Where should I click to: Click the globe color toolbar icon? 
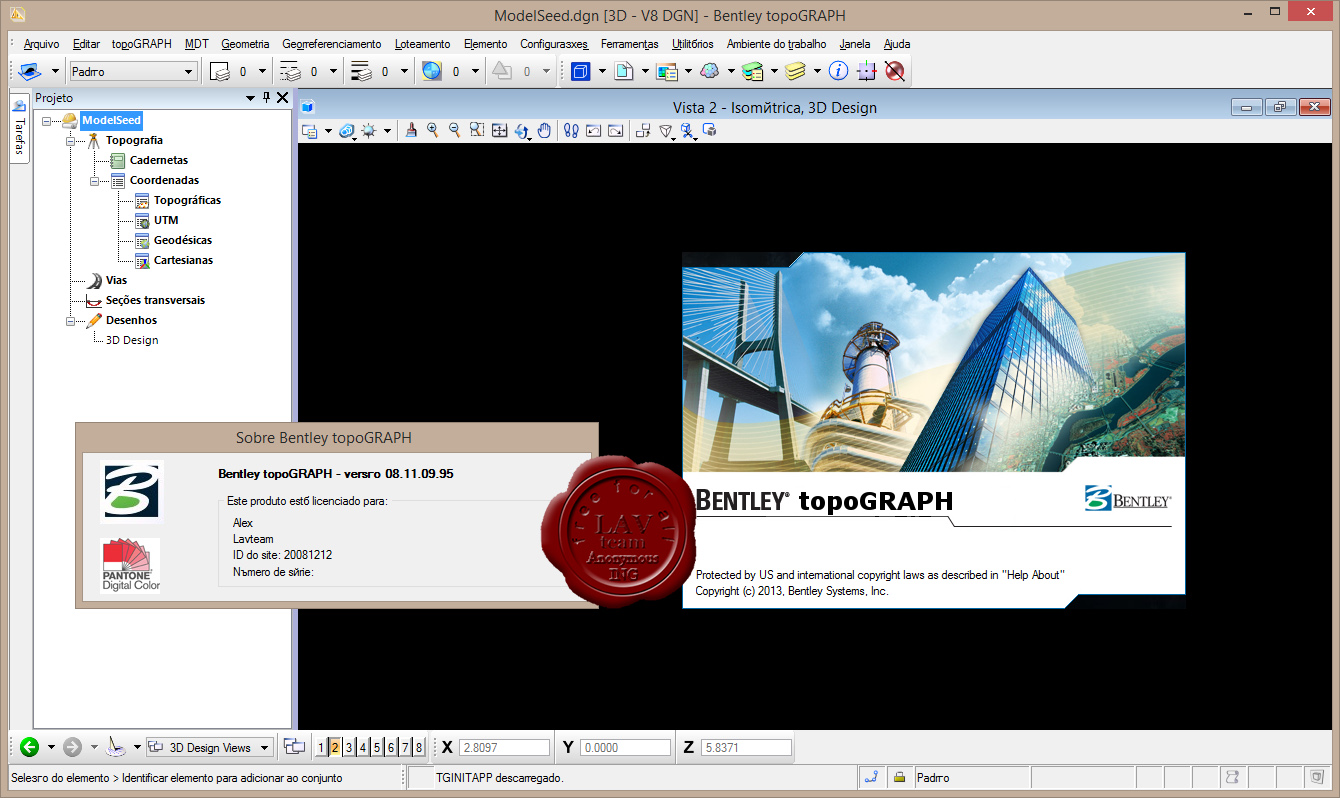[431, 71]
